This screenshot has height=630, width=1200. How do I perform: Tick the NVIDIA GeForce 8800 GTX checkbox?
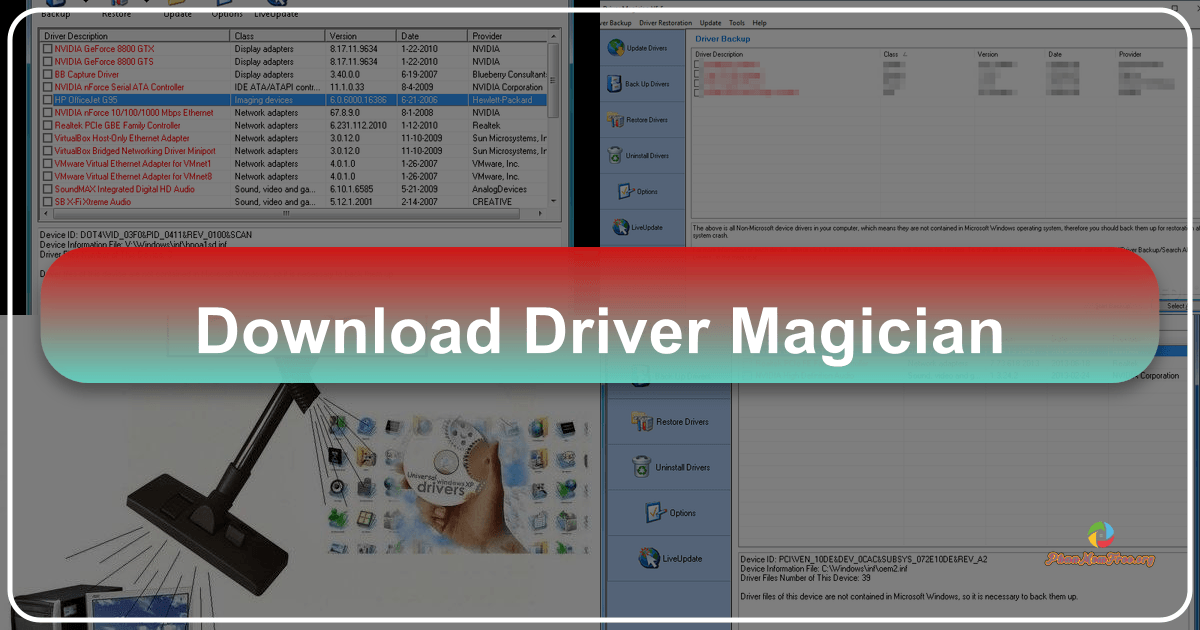click(46, 48)
